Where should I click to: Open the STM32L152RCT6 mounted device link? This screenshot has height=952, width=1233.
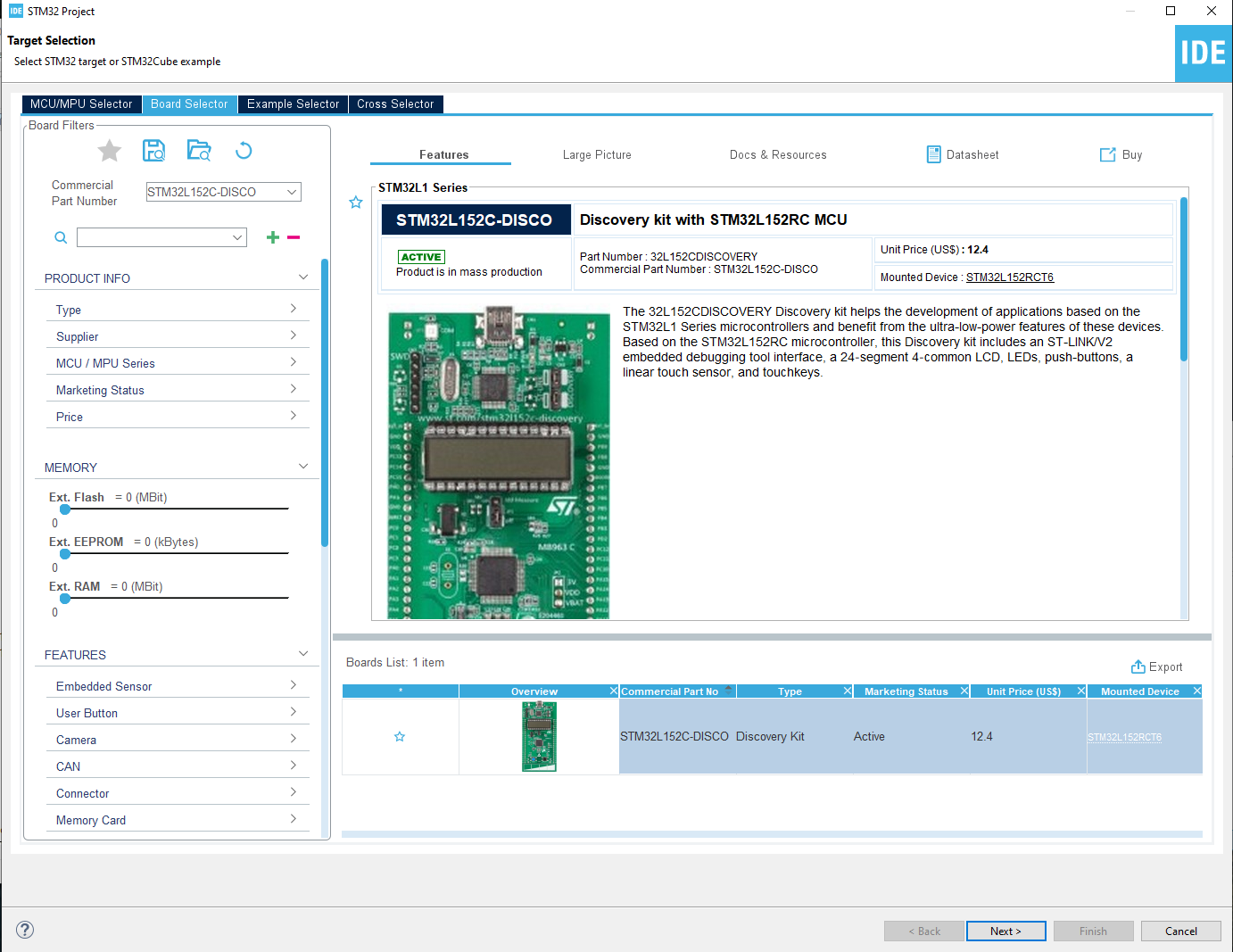[x=1010, y=277]
